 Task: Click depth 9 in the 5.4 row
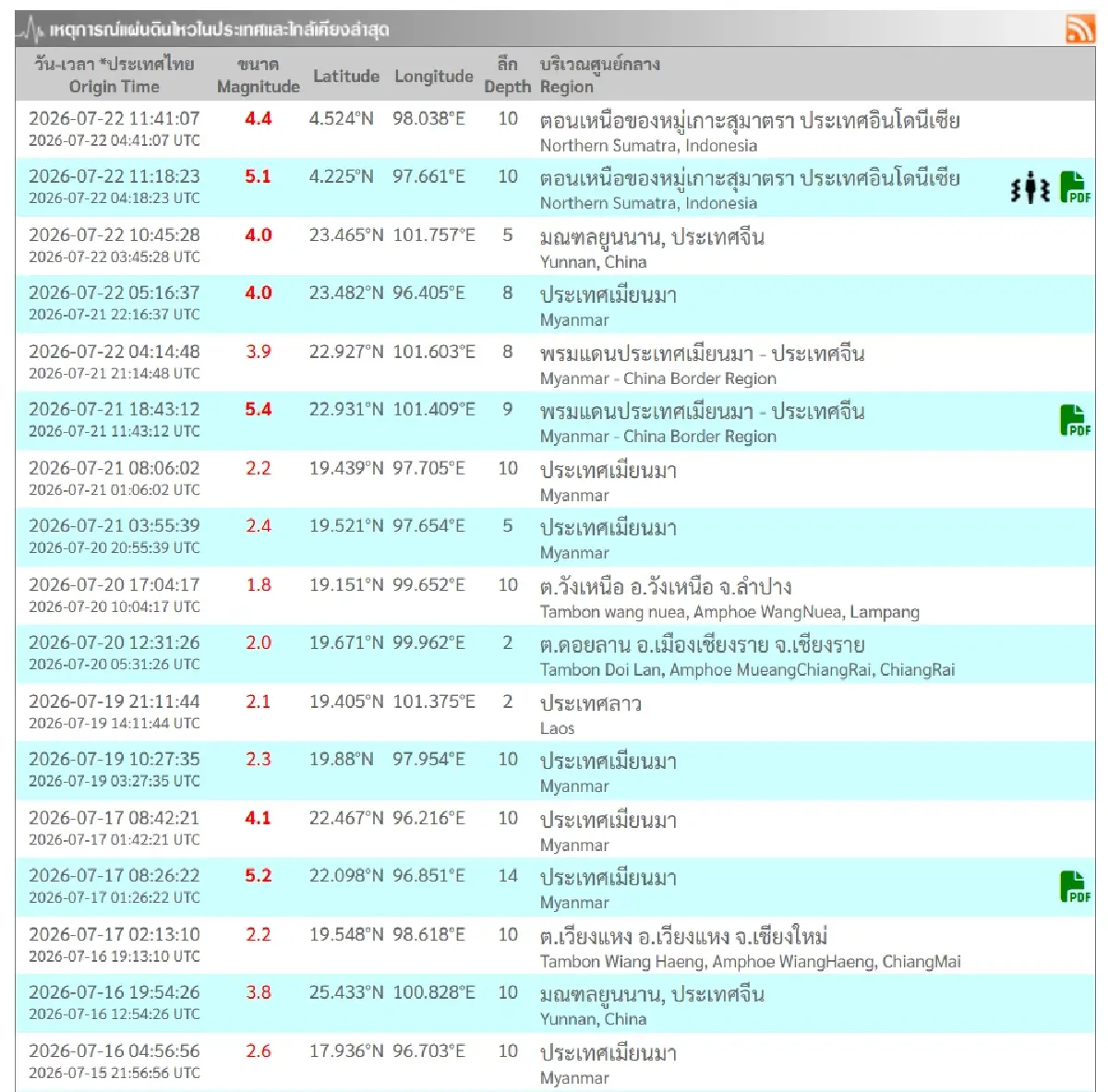pos(508,409)
